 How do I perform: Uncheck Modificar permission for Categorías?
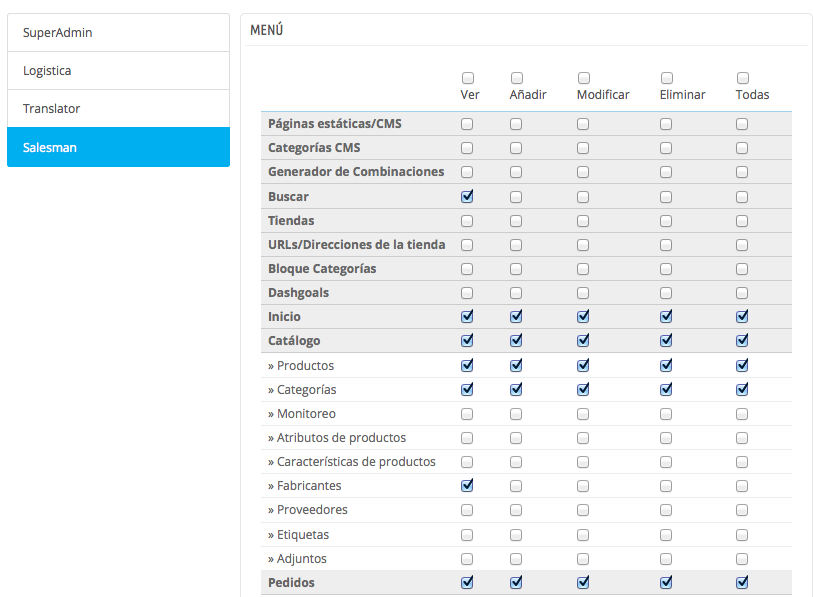click(x=583, y=390)
